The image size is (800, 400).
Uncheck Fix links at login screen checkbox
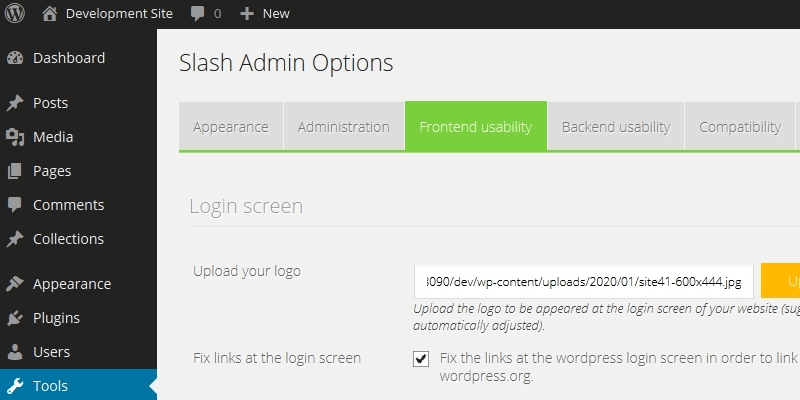click(x=421, y=359)
